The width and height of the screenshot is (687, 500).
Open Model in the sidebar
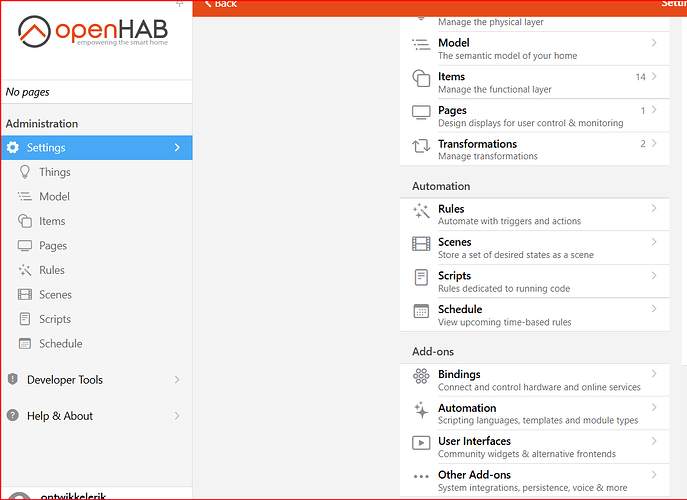96,196
